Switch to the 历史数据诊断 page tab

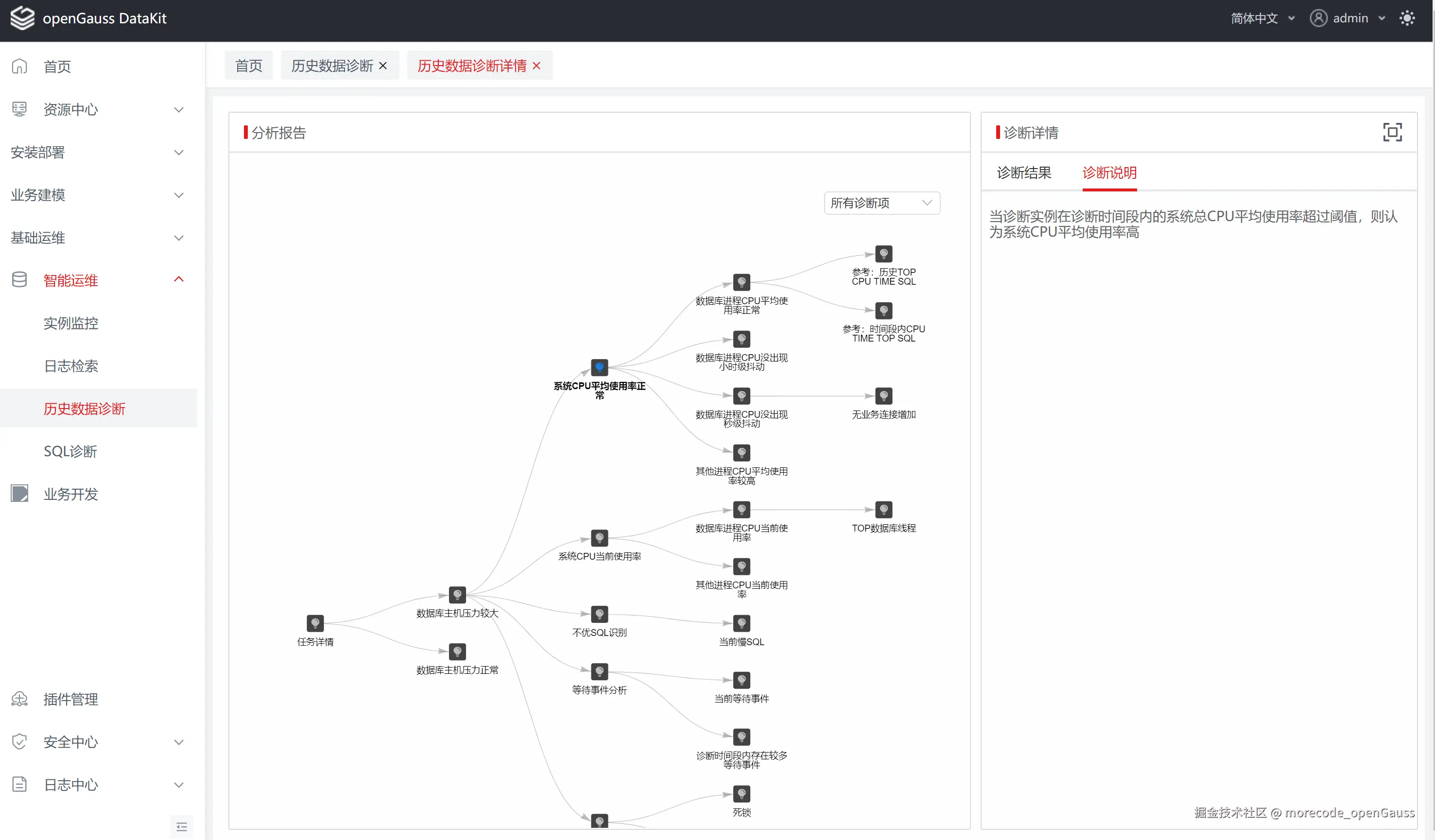pyautogui.click(x=332, y=66)
